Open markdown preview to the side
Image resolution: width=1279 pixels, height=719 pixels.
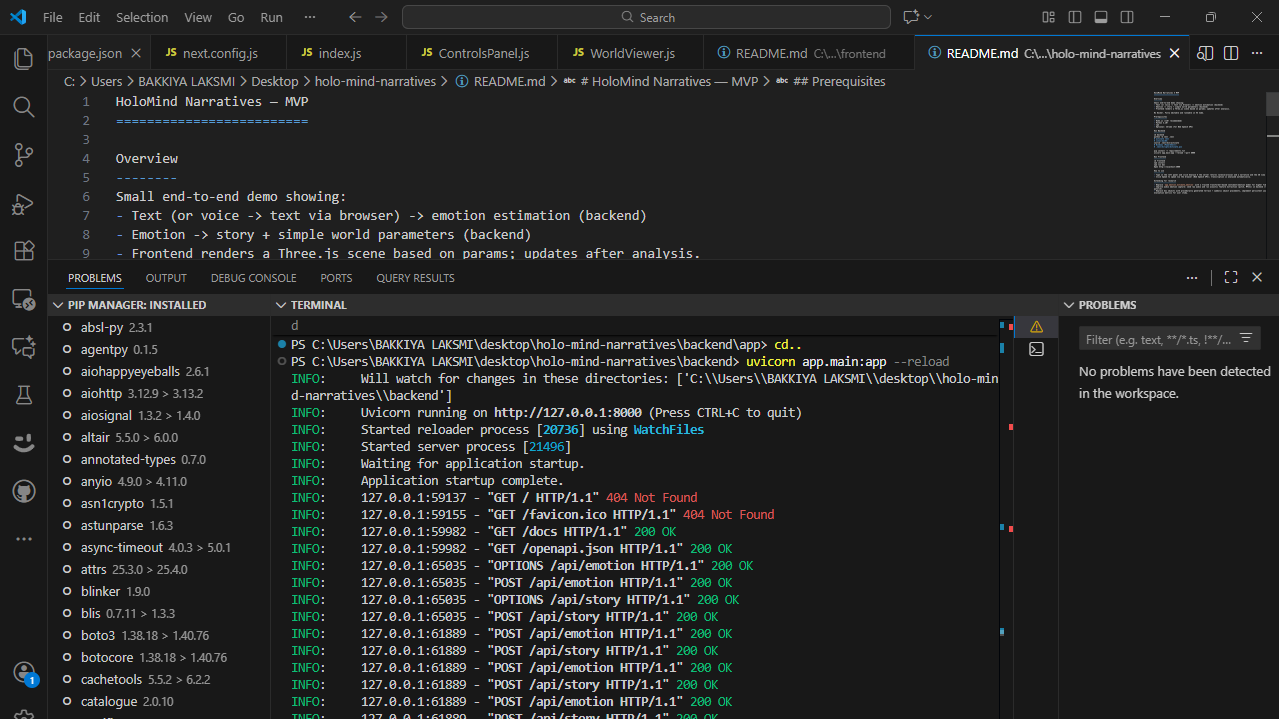click(x=1205, y=53)
